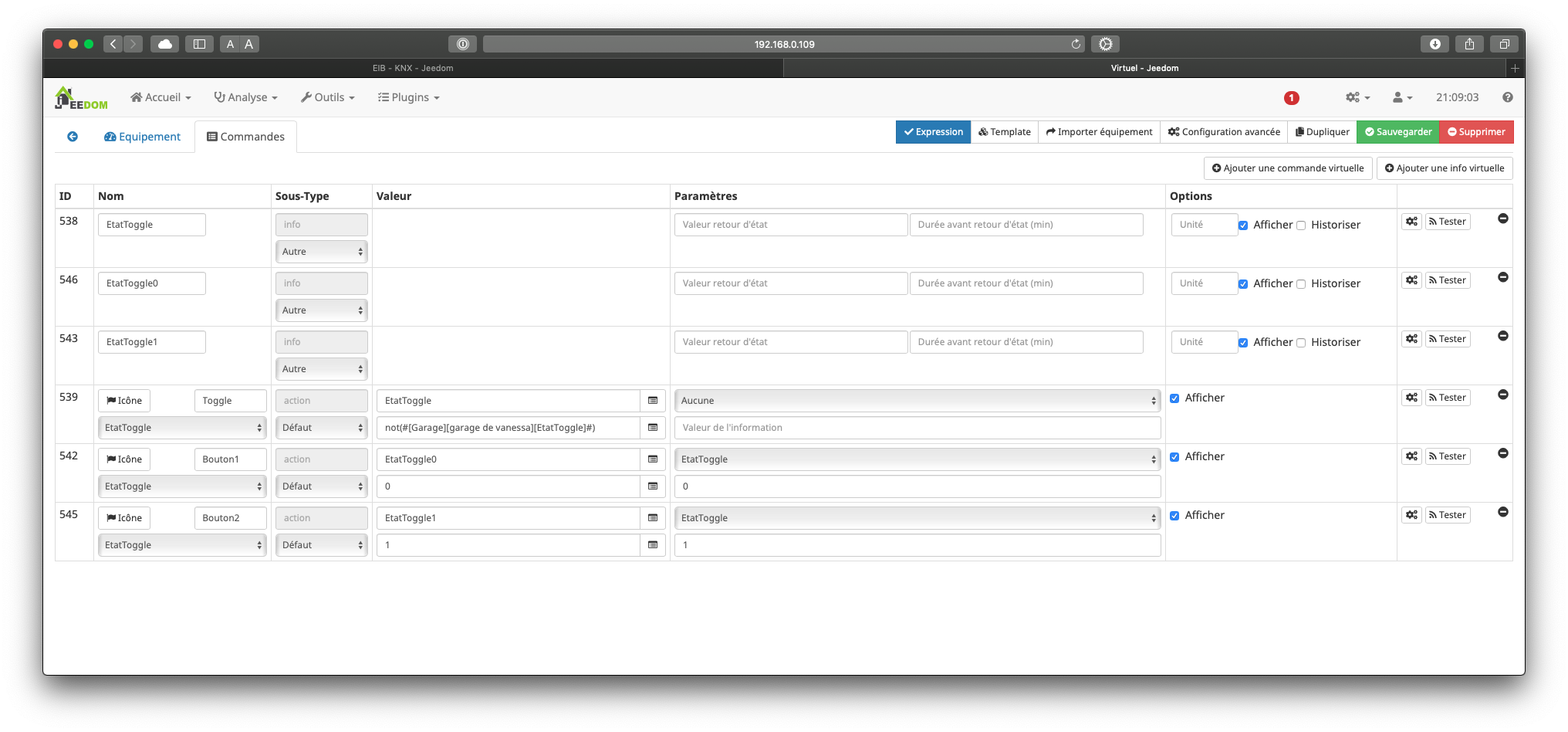Open list picker beside EtatToggle value field
This screenshot has height=732, width=1568.
pos(653,401)
